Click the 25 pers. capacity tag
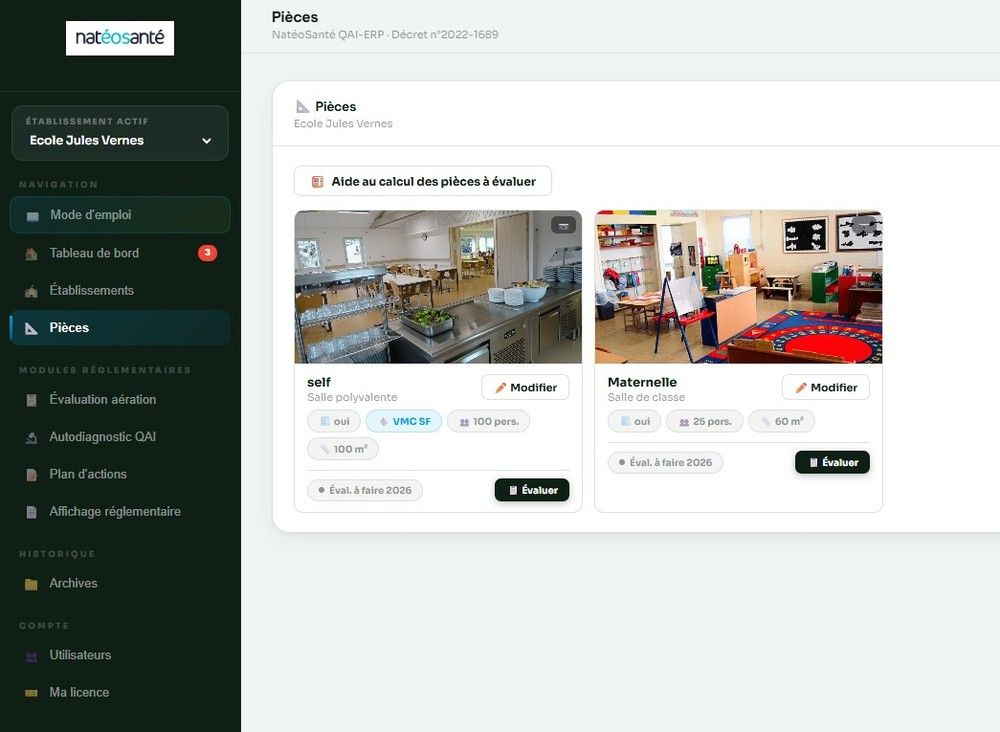This screenshot has height=732, width=1000. pos(705,421)
